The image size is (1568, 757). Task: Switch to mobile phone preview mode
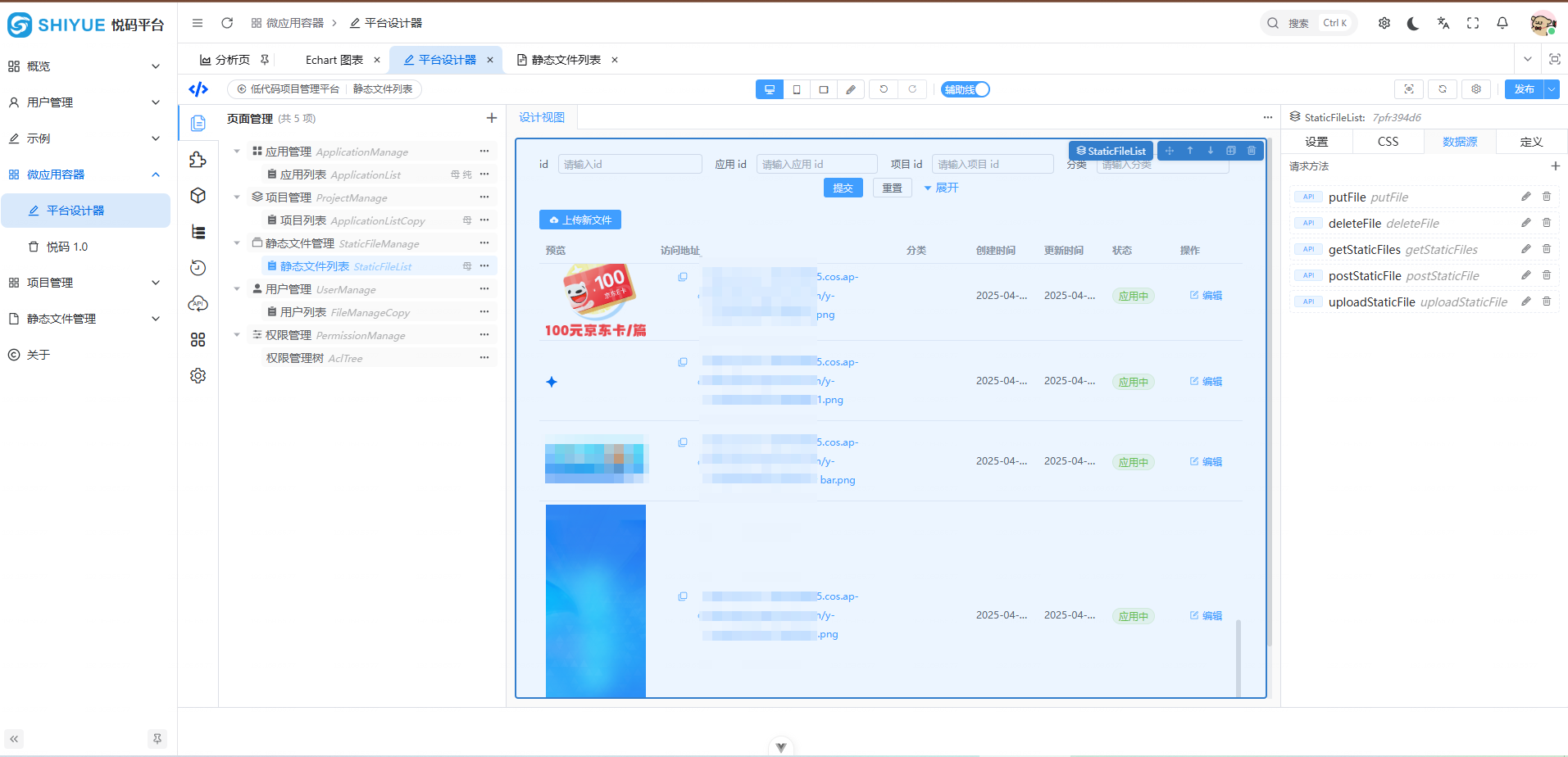point(797,89)
